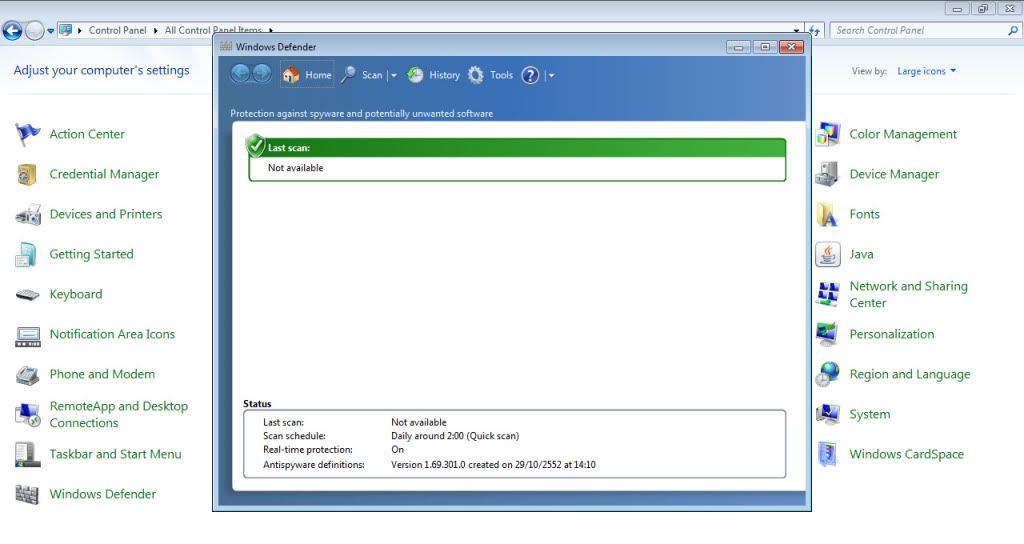The width and height of the screenshot is (1024, 544).
Task: Open Taskbar and Start Menu icon
Action: coord(27,455)
